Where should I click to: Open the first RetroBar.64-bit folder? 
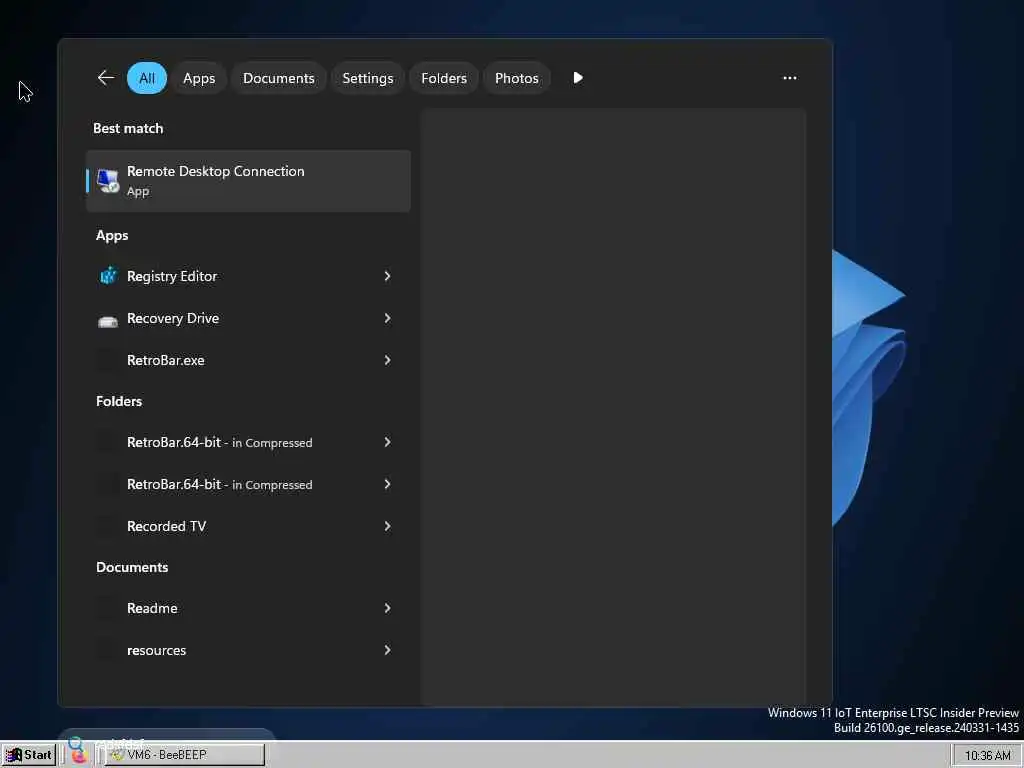tap(248, 442)
